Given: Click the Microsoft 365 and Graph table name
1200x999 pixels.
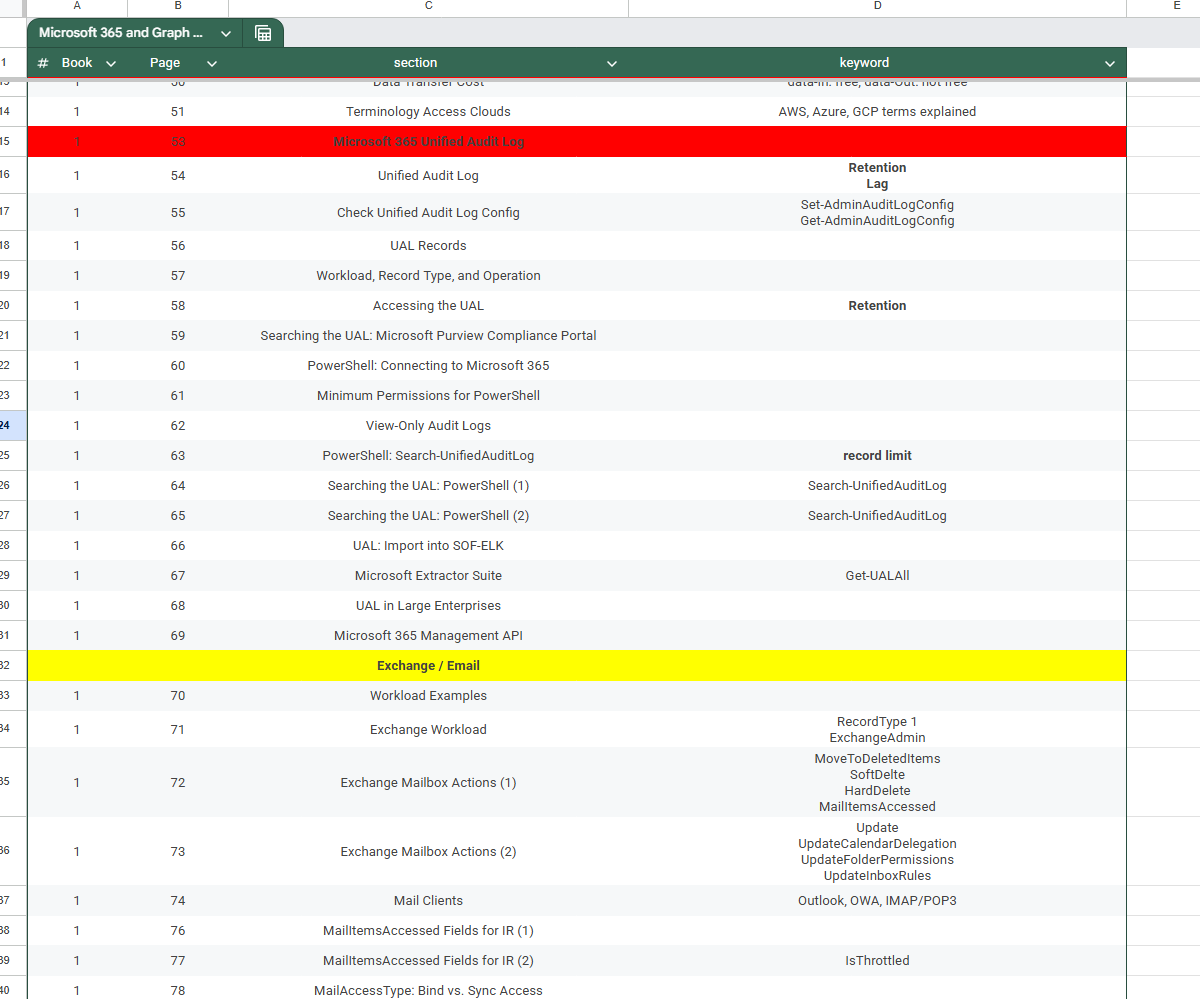Looking at the screenshot, I should (121, 33).
